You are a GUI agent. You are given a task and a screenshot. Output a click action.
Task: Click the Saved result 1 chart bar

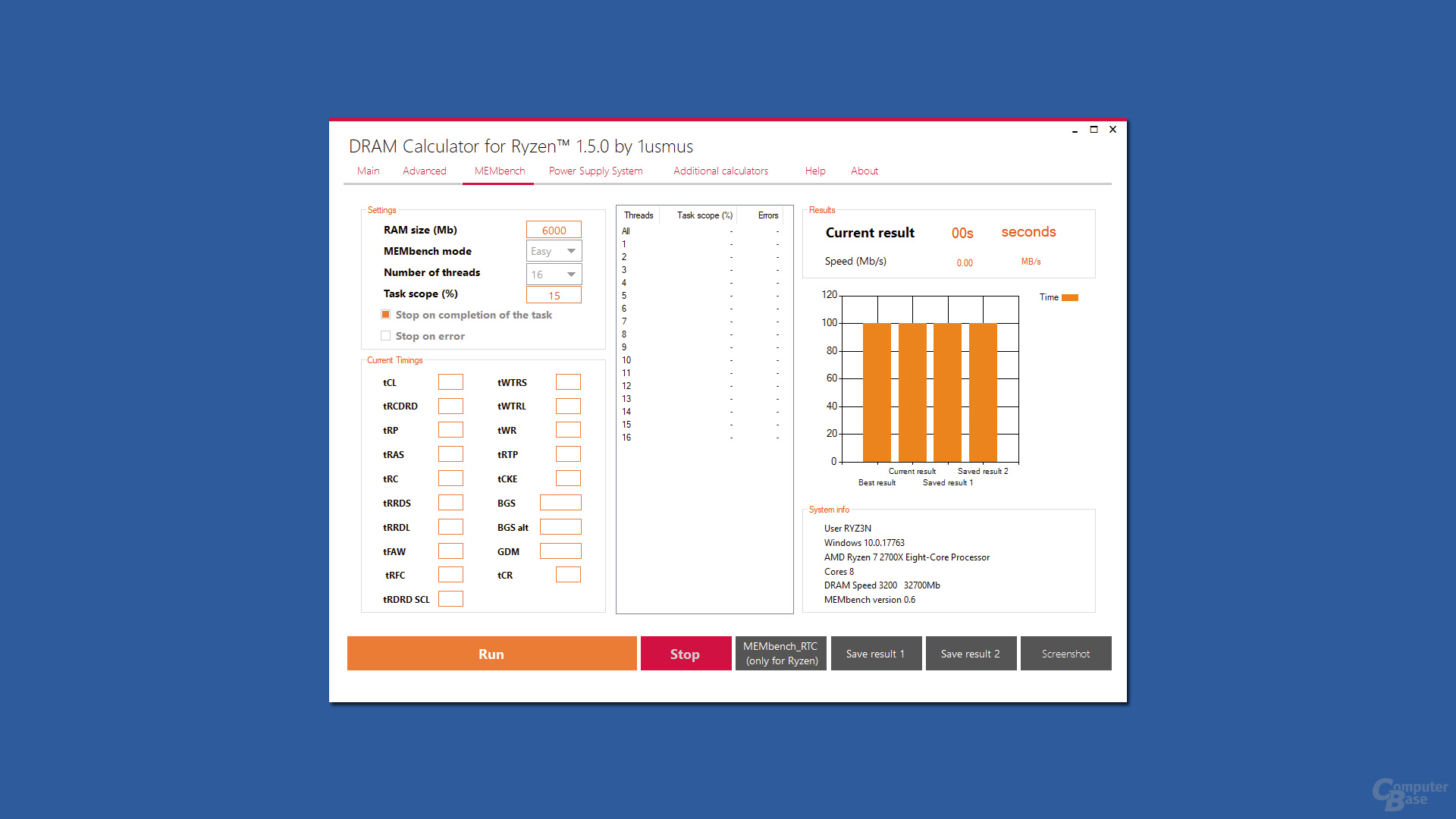tap(948, 393)
